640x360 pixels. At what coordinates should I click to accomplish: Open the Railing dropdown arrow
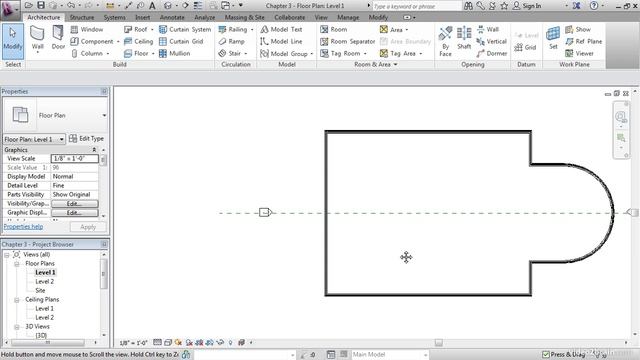(x=252, y=30)
